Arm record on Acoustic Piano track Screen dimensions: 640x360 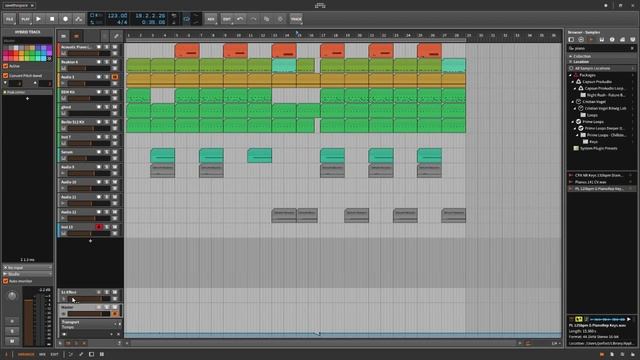[99, 47]
